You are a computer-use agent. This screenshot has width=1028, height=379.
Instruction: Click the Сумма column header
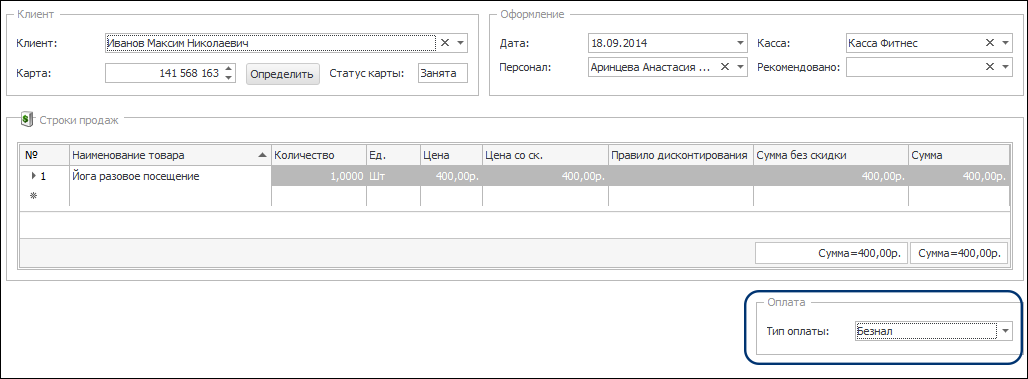(959, 155)
